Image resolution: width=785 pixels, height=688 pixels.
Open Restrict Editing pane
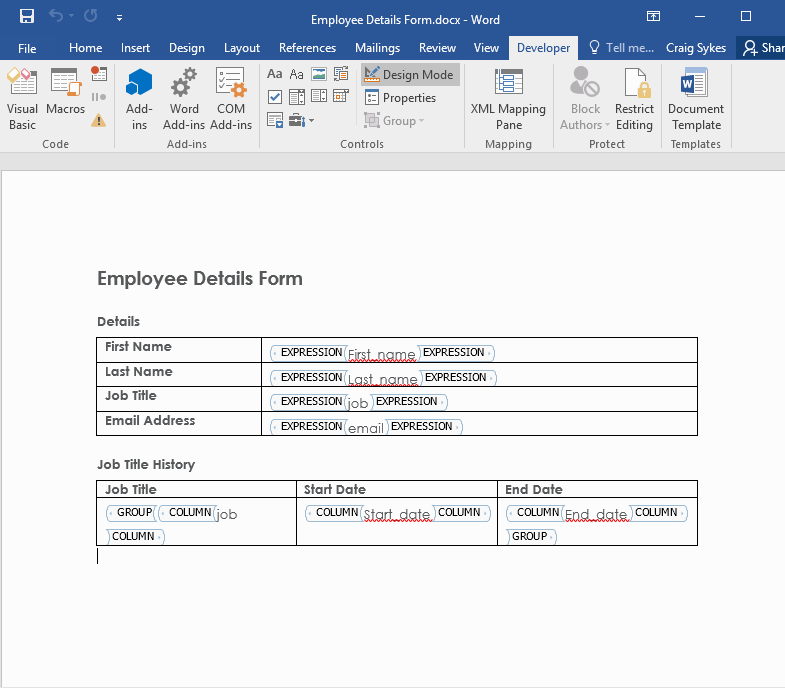[x=634, y=99]
